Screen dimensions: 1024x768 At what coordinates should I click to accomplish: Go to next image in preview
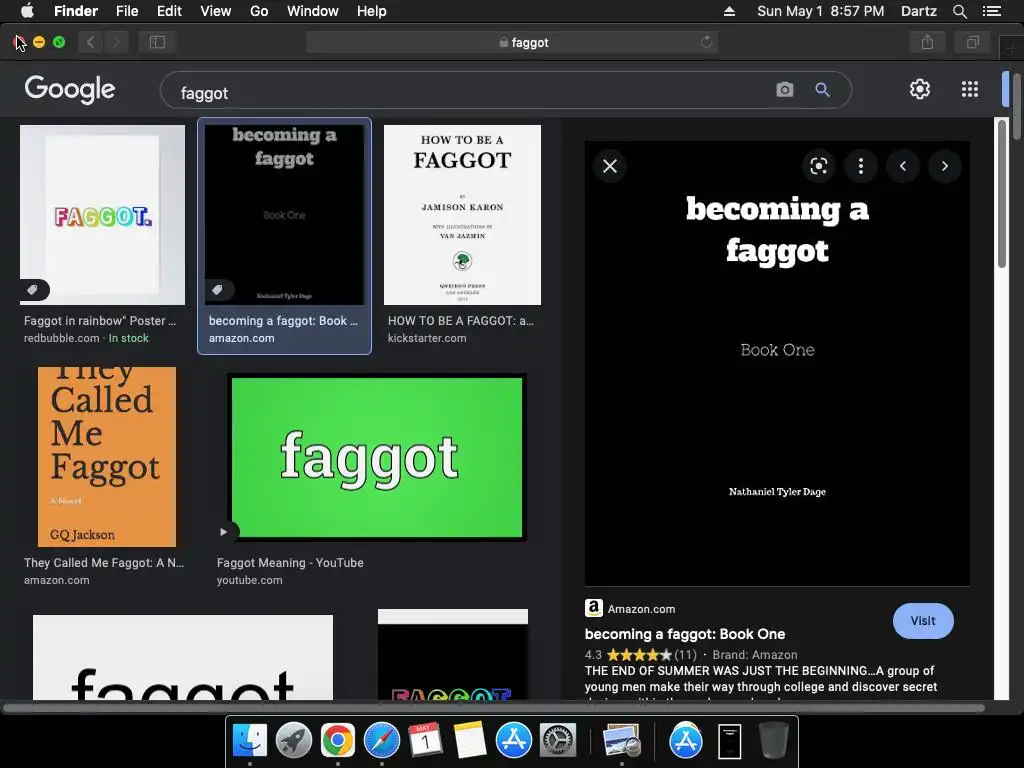click(944, 166)
